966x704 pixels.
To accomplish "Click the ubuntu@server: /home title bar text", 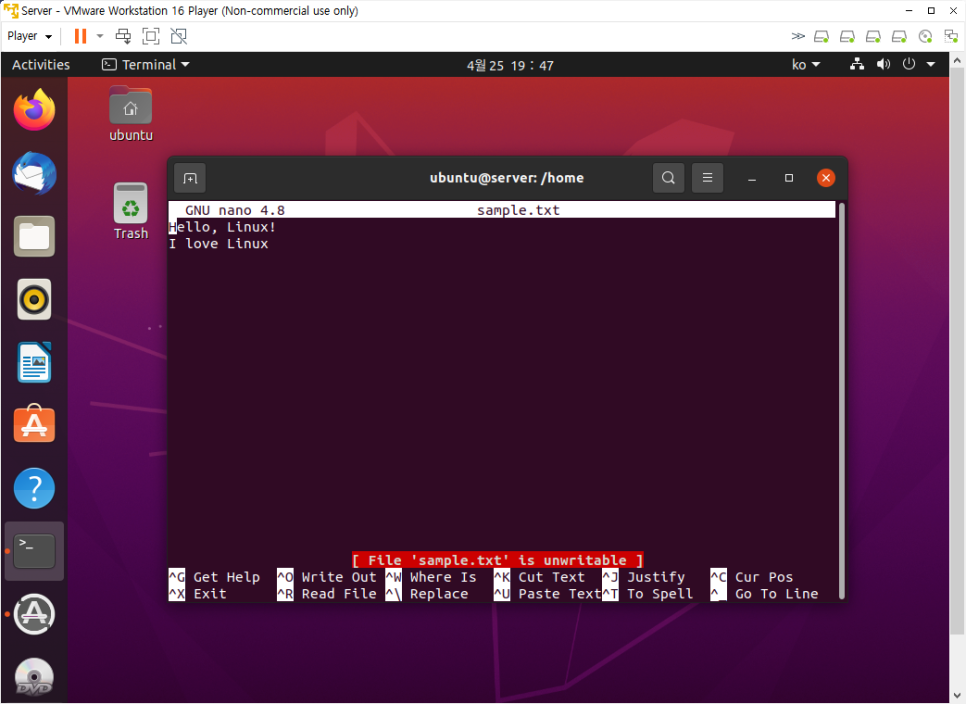I will click(x=506, y=178).
